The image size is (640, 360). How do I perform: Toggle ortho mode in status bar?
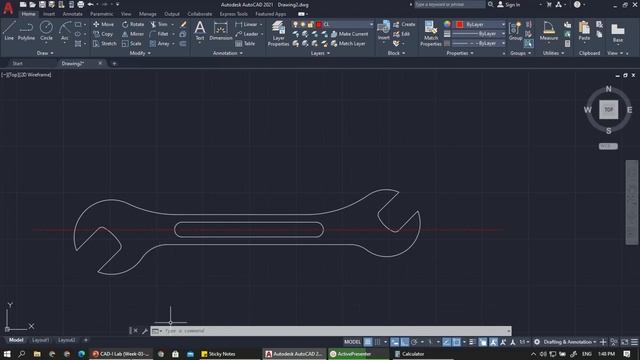[x=404, y=342]
